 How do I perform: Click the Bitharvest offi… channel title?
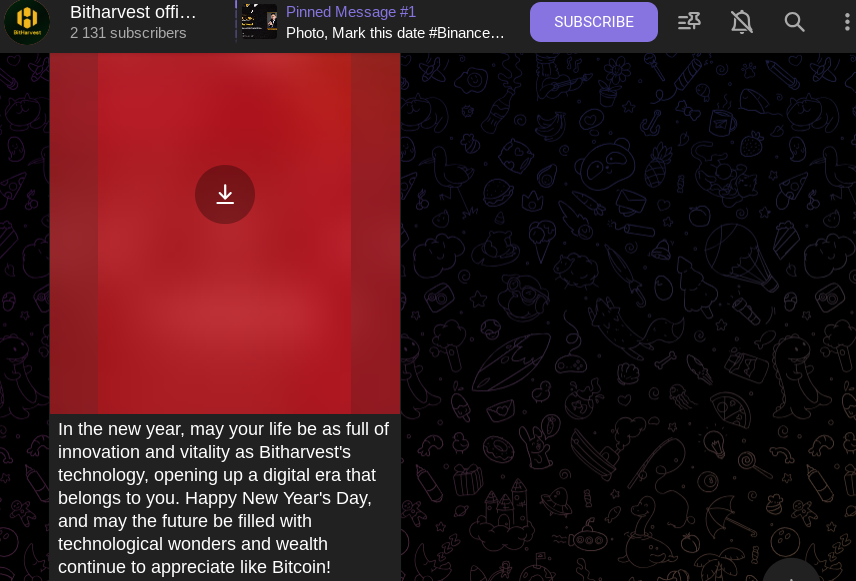[x=133, y=11]
